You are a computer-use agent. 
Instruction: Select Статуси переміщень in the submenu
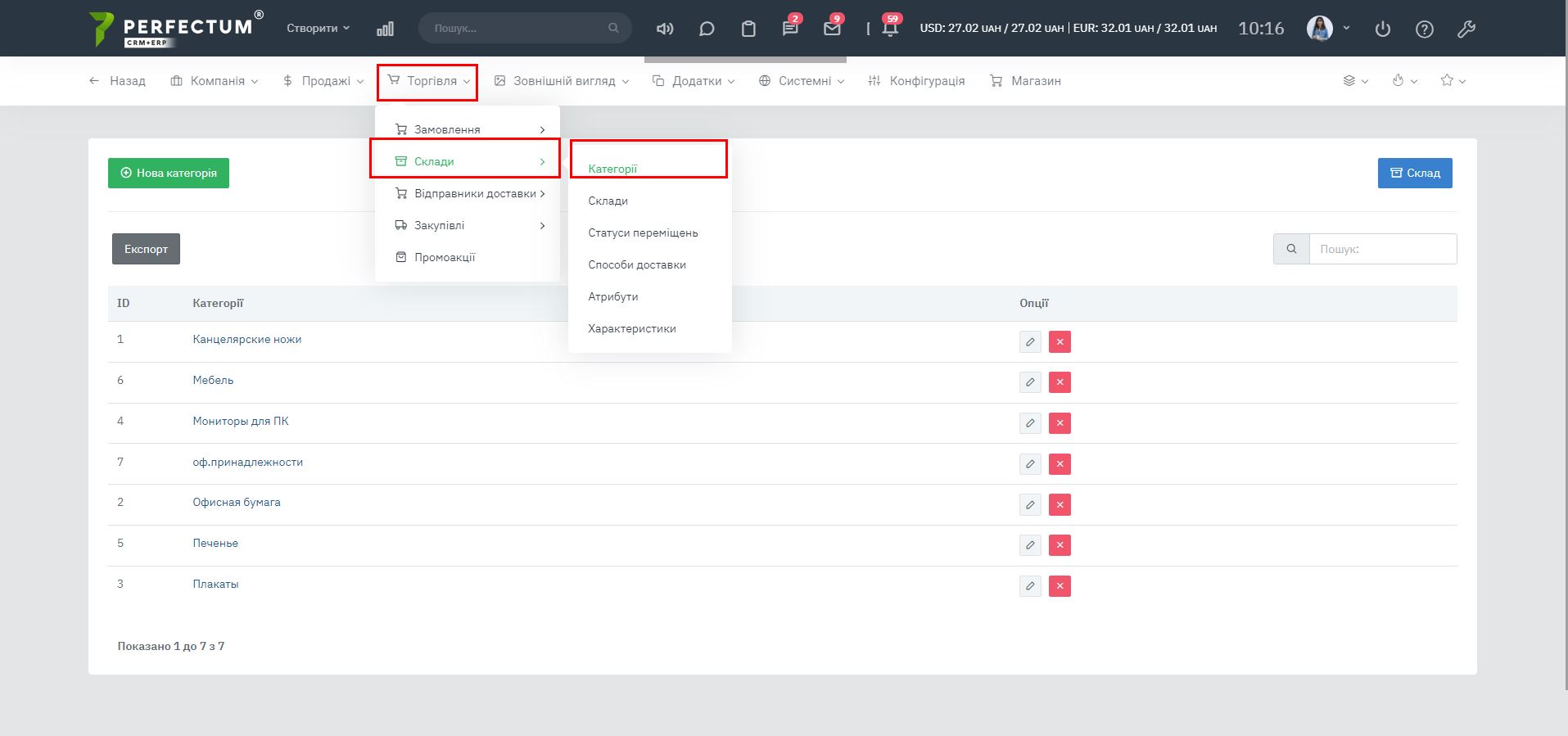pyautogui.click(x=643, y=233)
